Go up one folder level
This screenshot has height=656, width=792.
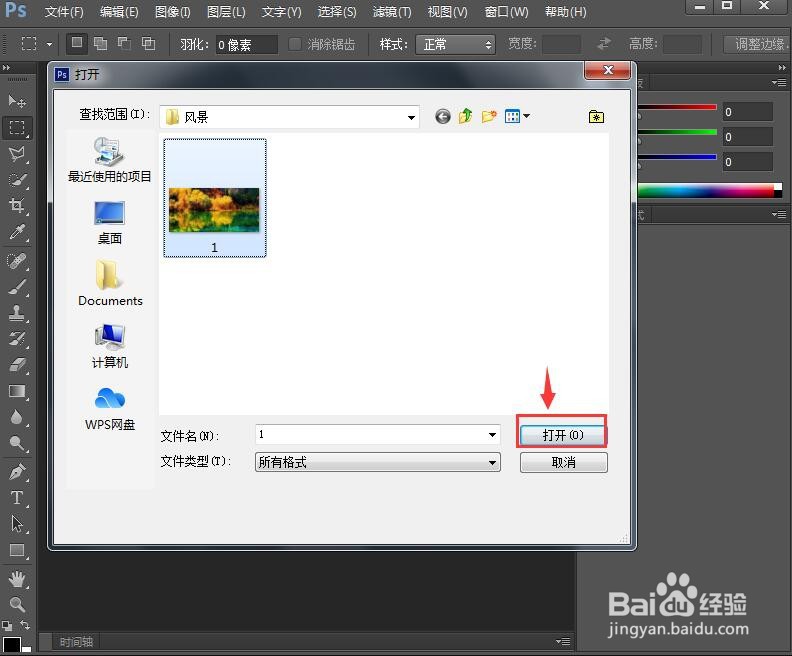tap(465, 116)
